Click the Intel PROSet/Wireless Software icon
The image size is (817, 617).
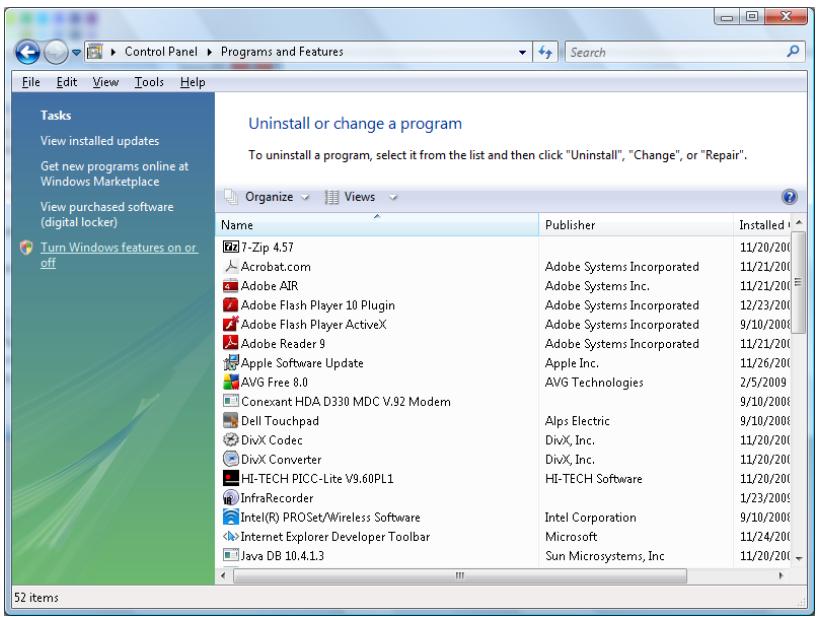[x=230, y=517]
